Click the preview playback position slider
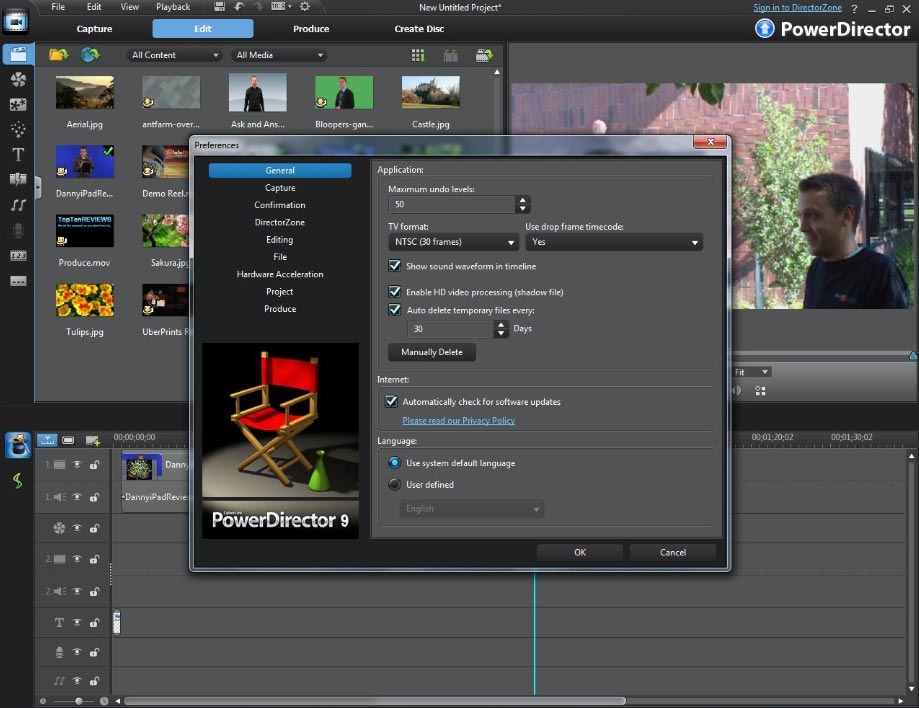The height and width of the screenshot is (708, 919). click(x=913, y=355)
